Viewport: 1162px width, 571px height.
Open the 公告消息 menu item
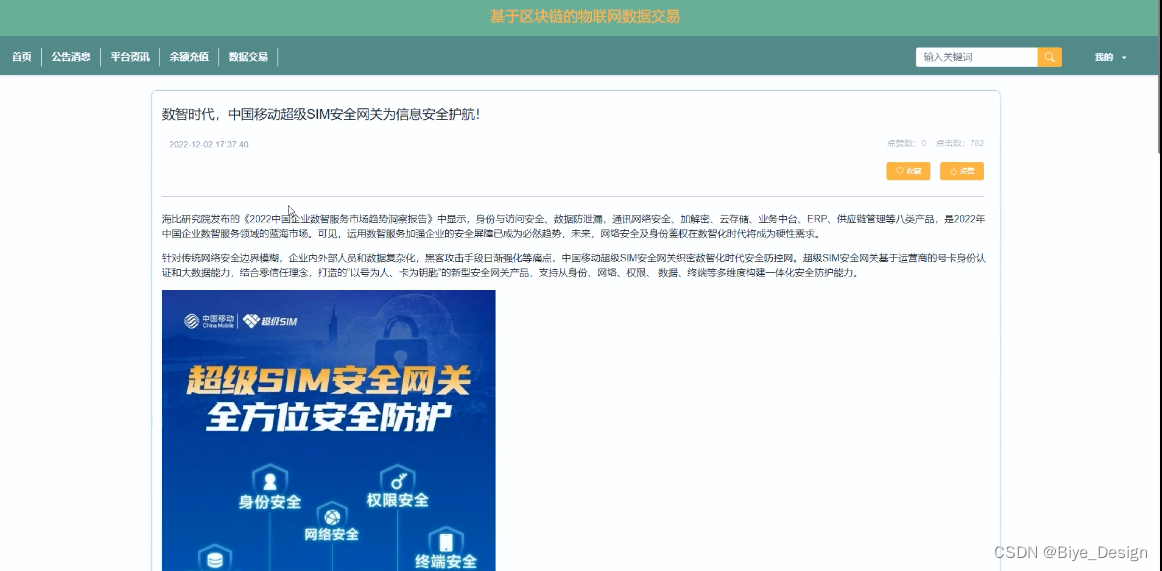coord(71,57)
